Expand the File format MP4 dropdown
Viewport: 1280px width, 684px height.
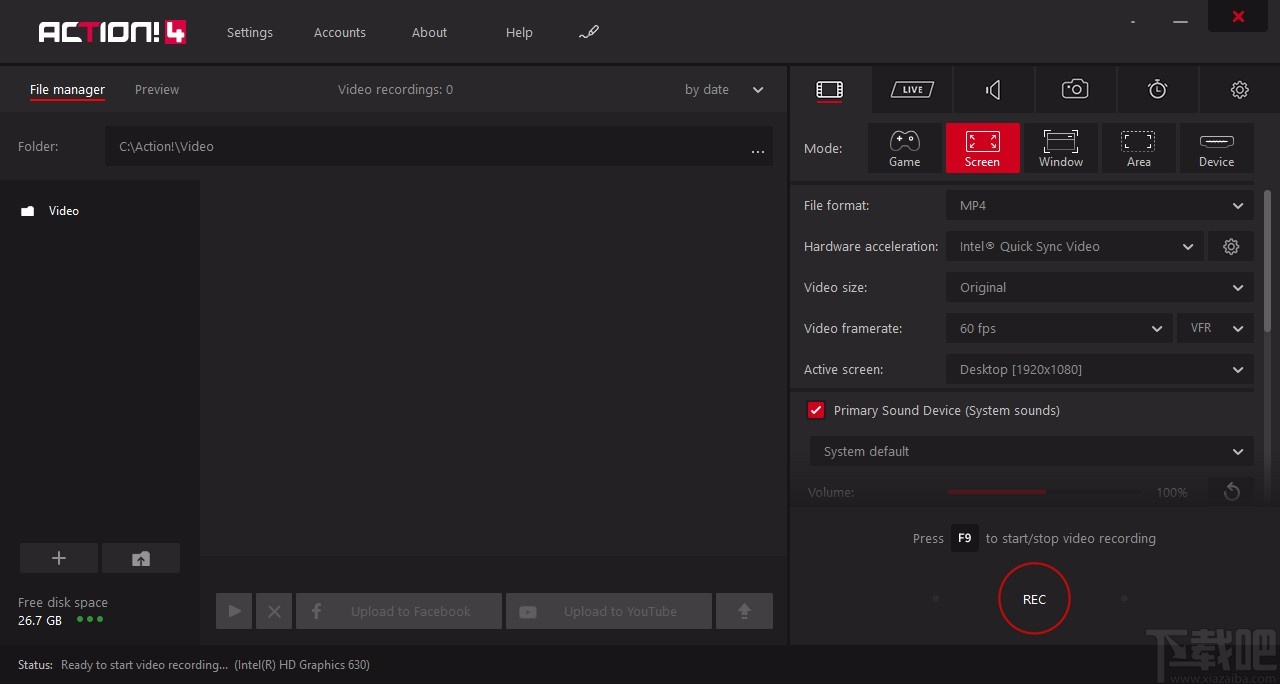[x=1100, y=205]
